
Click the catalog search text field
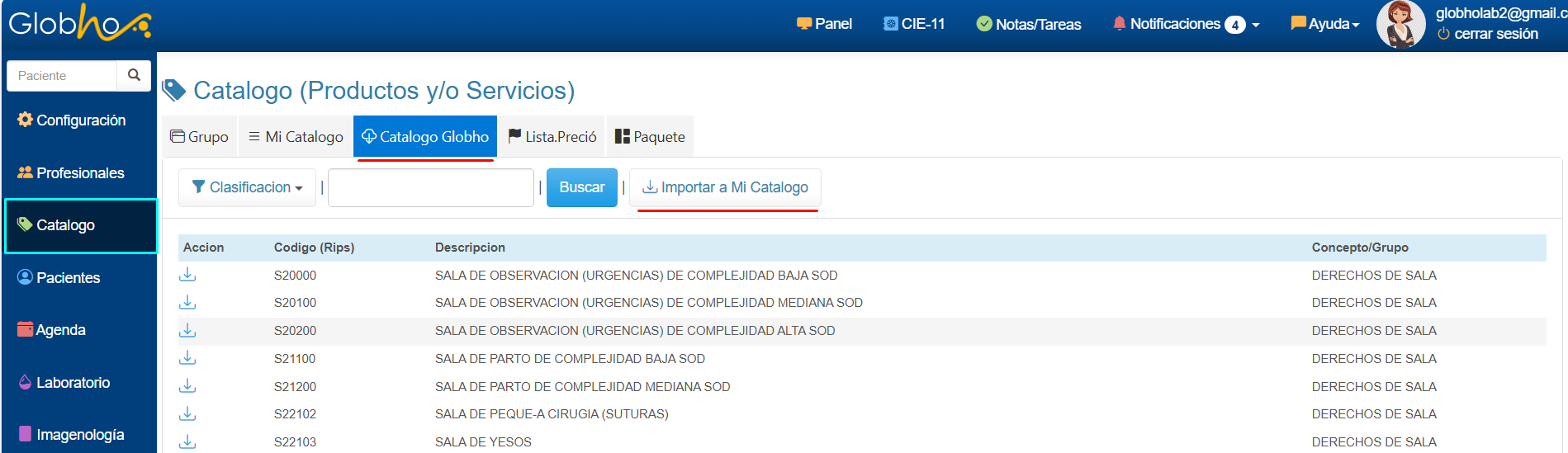click(x=431, y=187)
